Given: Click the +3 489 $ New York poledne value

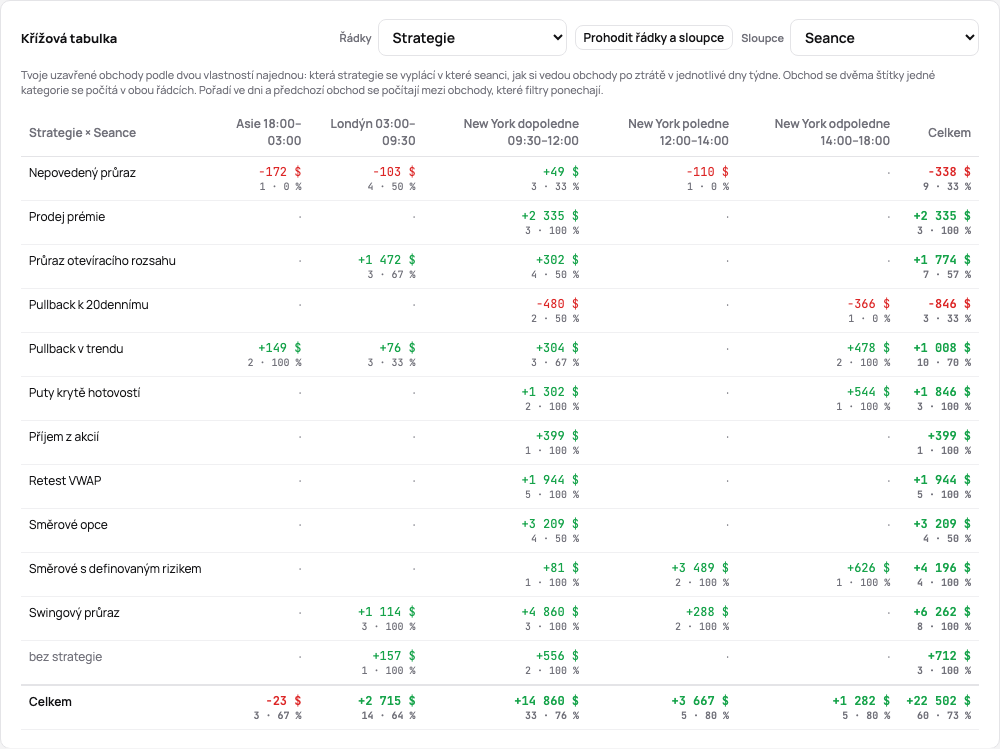Looking at the screenshot, I should (x=700, y=568).
